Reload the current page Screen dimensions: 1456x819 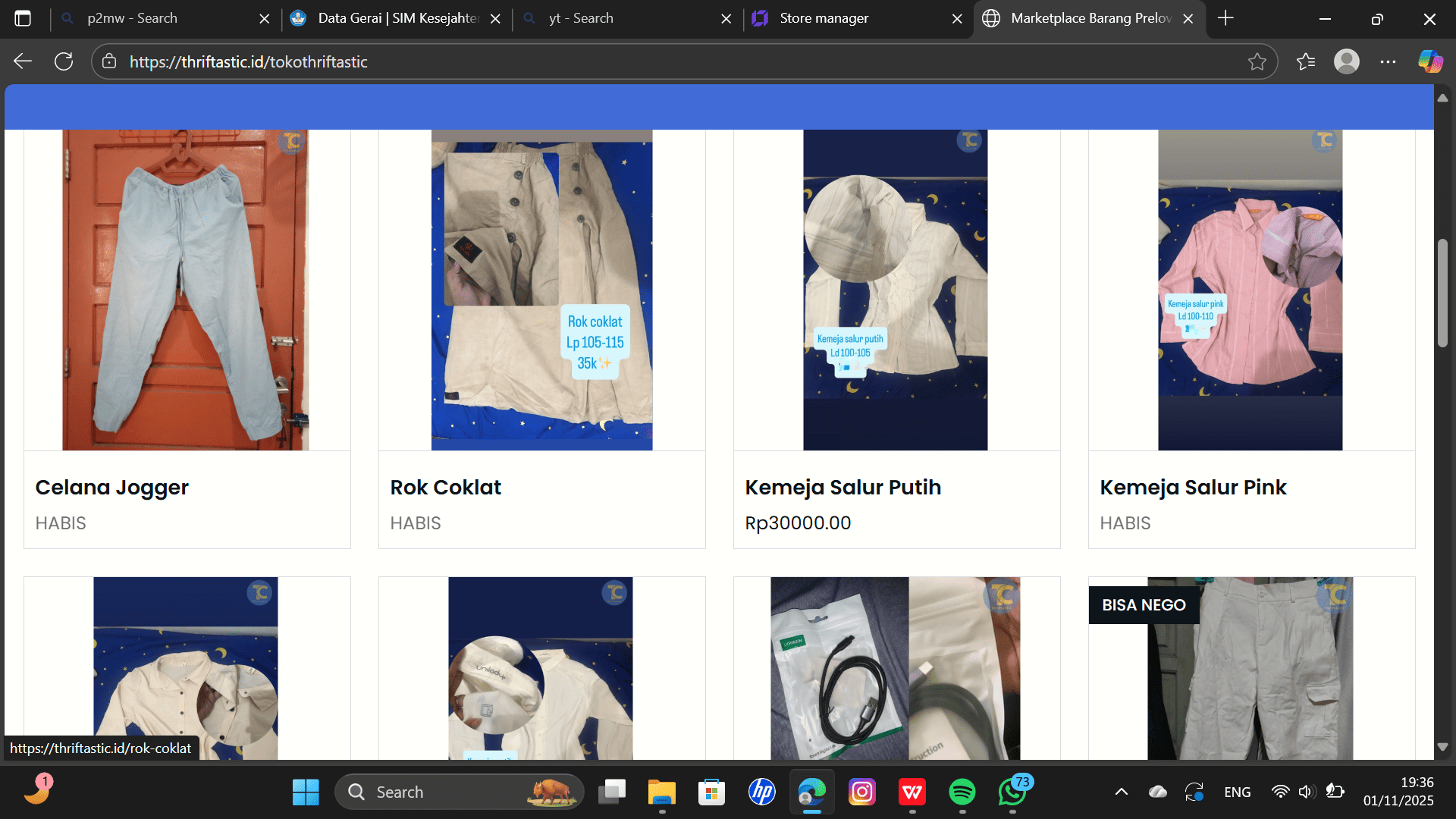[x=64, y=61]
